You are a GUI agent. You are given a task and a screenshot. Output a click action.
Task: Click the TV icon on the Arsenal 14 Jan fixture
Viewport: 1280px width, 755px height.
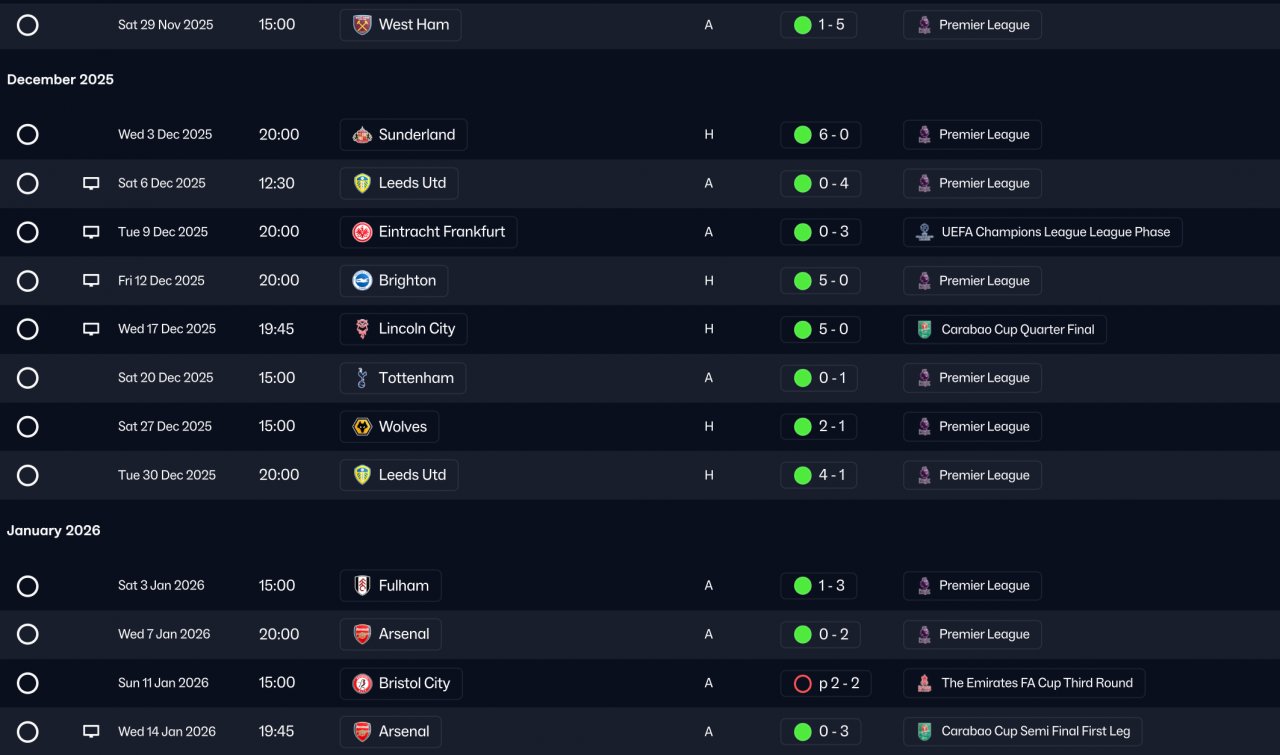pyautogui.click(x=91, y=732)
